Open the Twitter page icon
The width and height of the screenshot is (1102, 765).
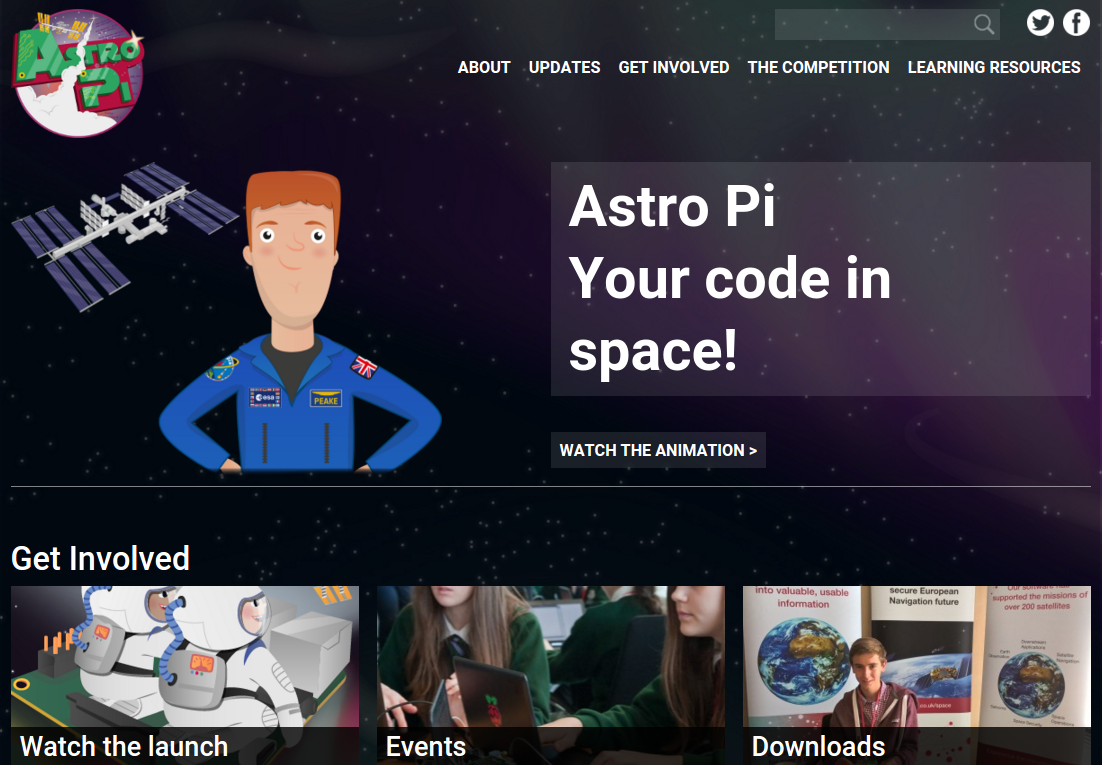pyautogui.click(x=1040, y=22)
